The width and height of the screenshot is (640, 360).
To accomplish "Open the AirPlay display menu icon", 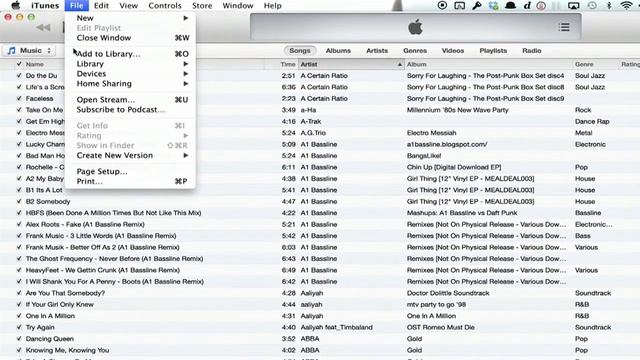I will 573,5.
